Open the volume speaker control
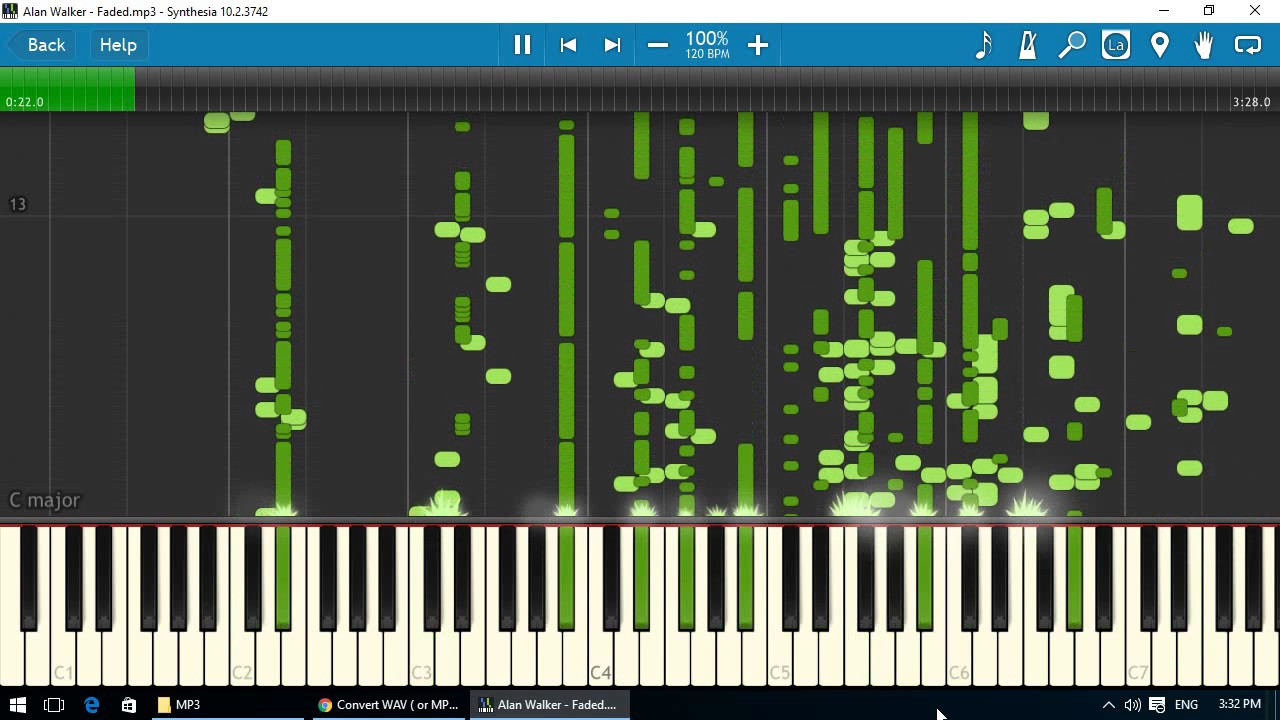The width and height of the screenshot is (1280, 720). (x=1132, y=705)
